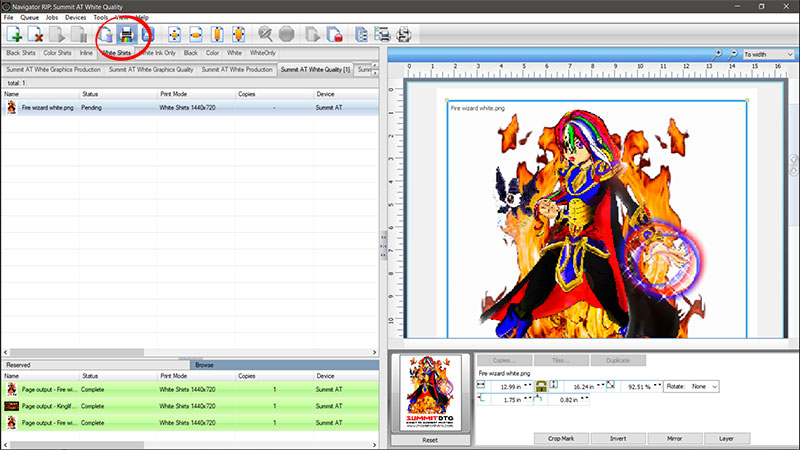Click the Invert button
The height and width of the screenshot is (450, 800).
[x=618, y=438]
